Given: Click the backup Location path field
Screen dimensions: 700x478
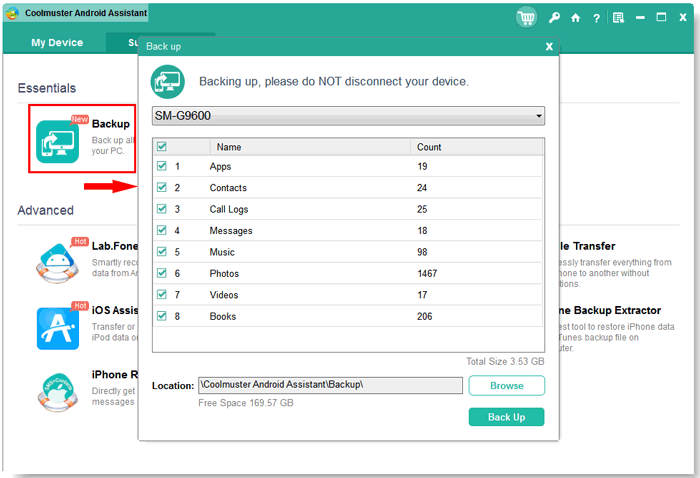Looking at the screenshot, I should click(x=330, y=385).
